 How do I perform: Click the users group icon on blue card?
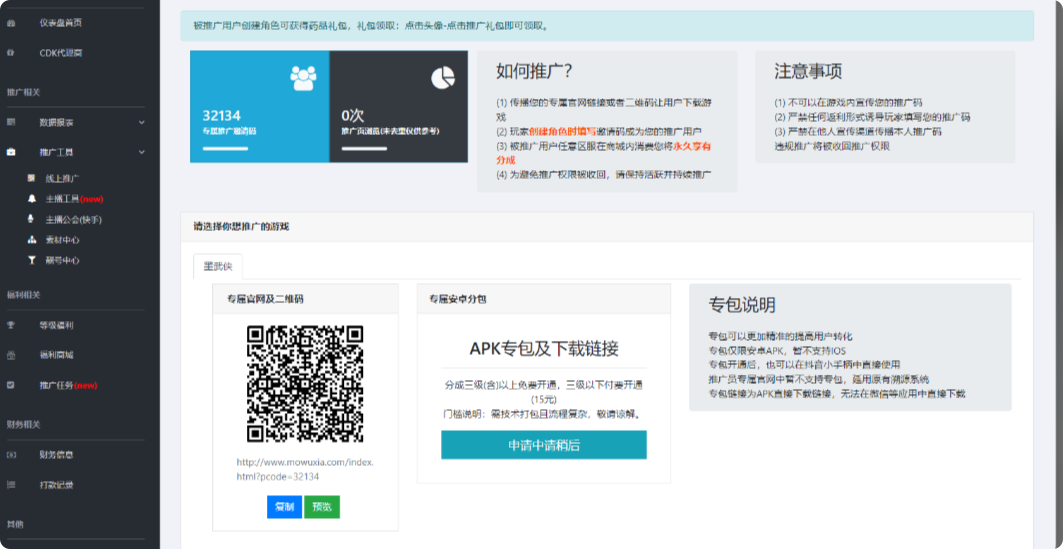point(303,78)
